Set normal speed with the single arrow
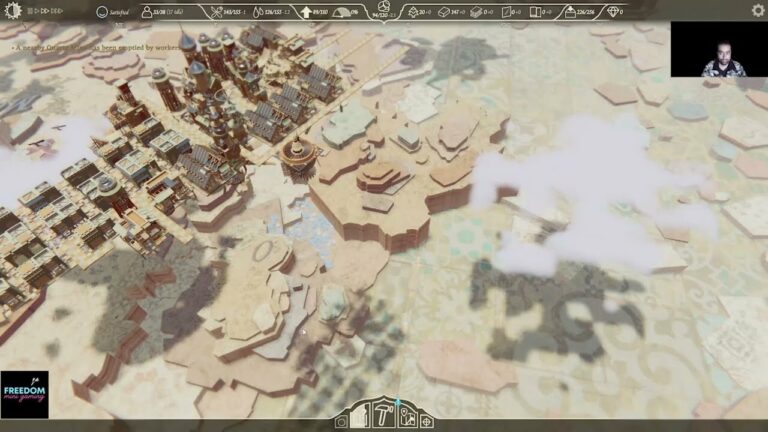 coord(37,11)
